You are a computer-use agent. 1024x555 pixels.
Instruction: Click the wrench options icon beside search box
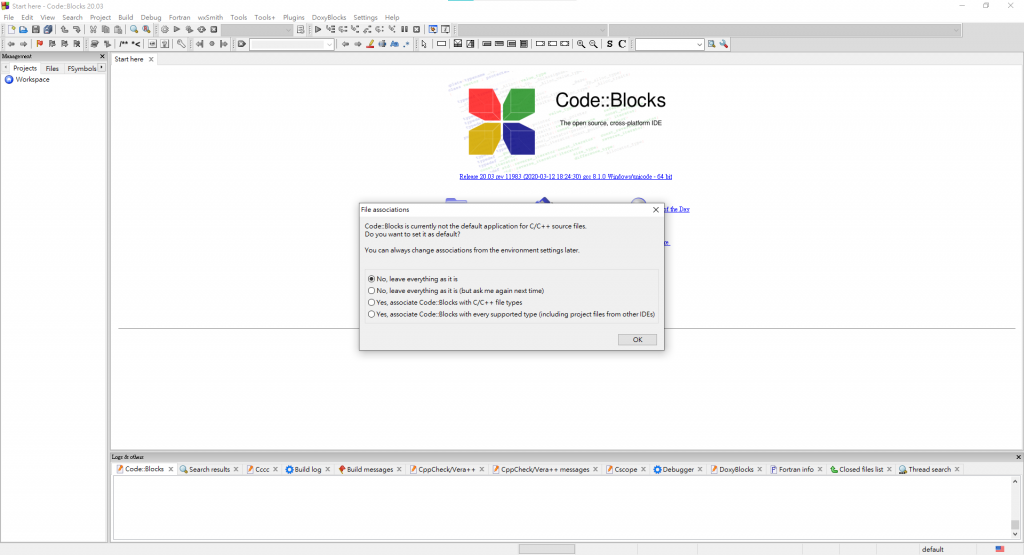click(x=724, y=44)
